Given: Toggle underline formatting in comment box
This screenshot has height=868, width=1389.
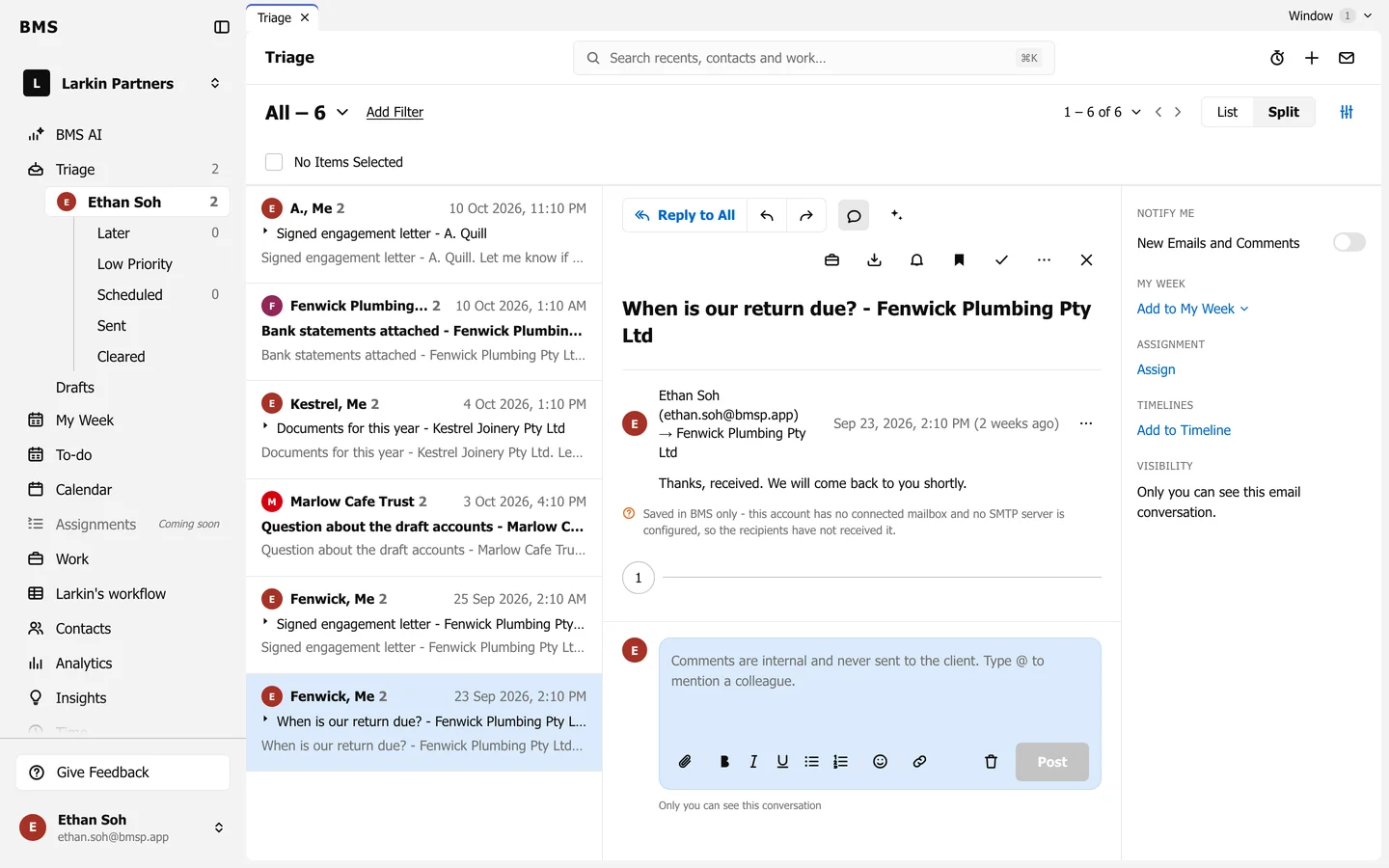Looking at the screenshot, I should click(x=782, y=762).
